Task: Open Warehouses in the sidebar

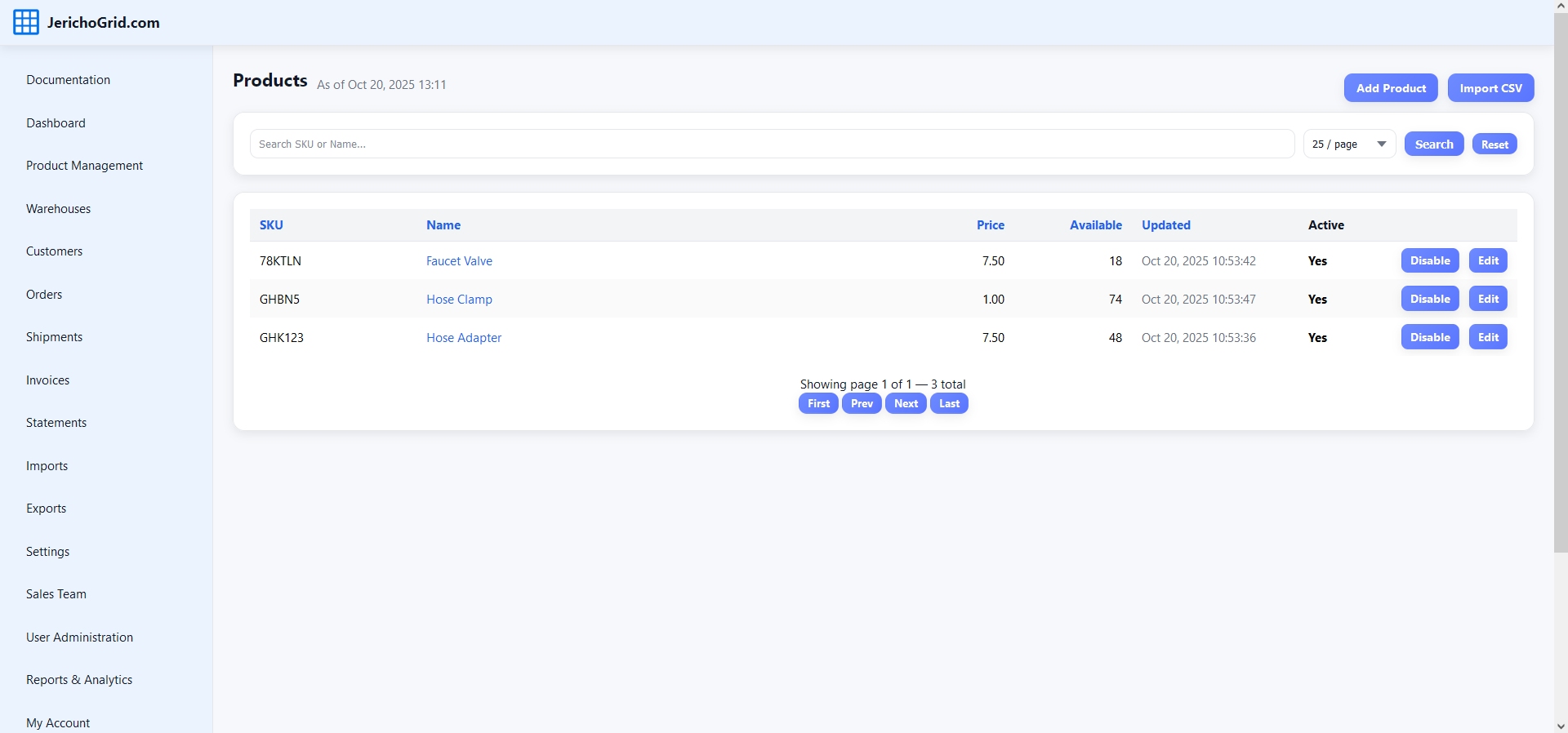Action: (x=58, y=209)
